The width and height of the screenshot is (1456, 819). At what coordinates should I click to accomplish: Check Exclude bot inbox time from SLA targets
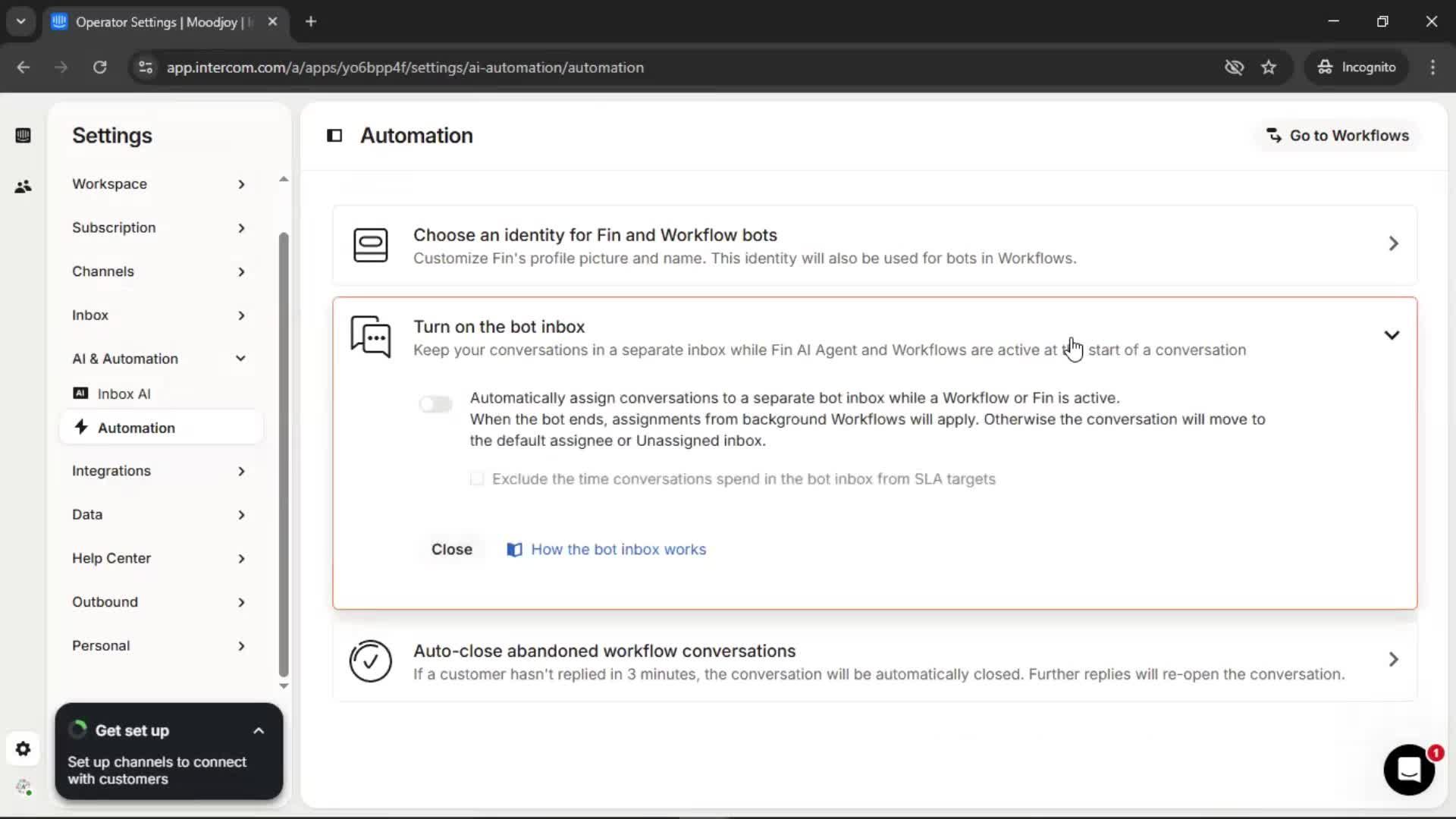477,479
